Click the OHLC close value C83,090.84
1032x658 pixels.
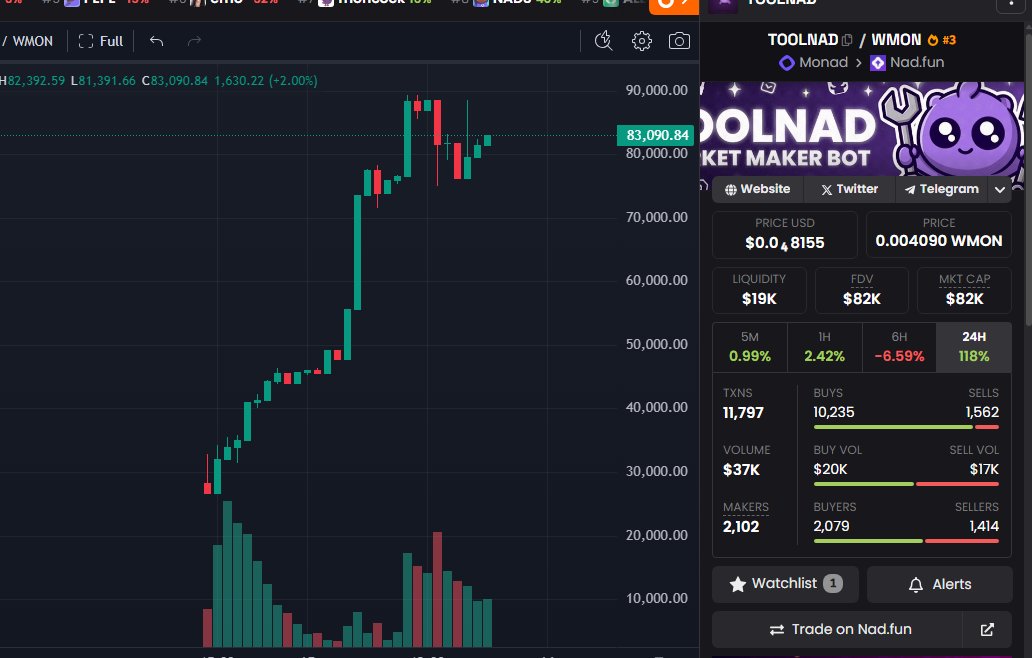(x=175, y=81)
